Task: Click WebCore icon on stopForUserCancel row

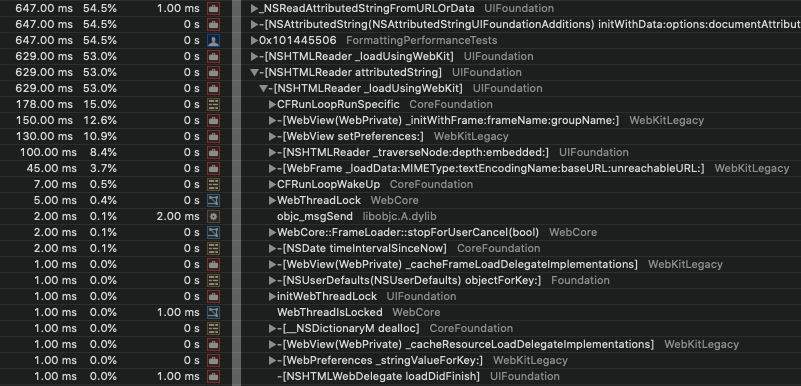Action: tap(214, 232)
